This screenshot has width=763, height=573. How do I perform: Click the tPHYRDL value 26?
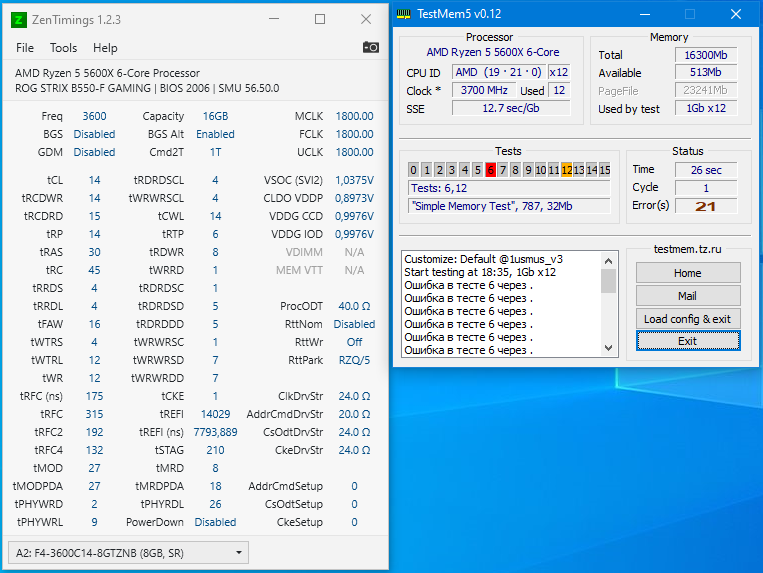coord(215,504)
